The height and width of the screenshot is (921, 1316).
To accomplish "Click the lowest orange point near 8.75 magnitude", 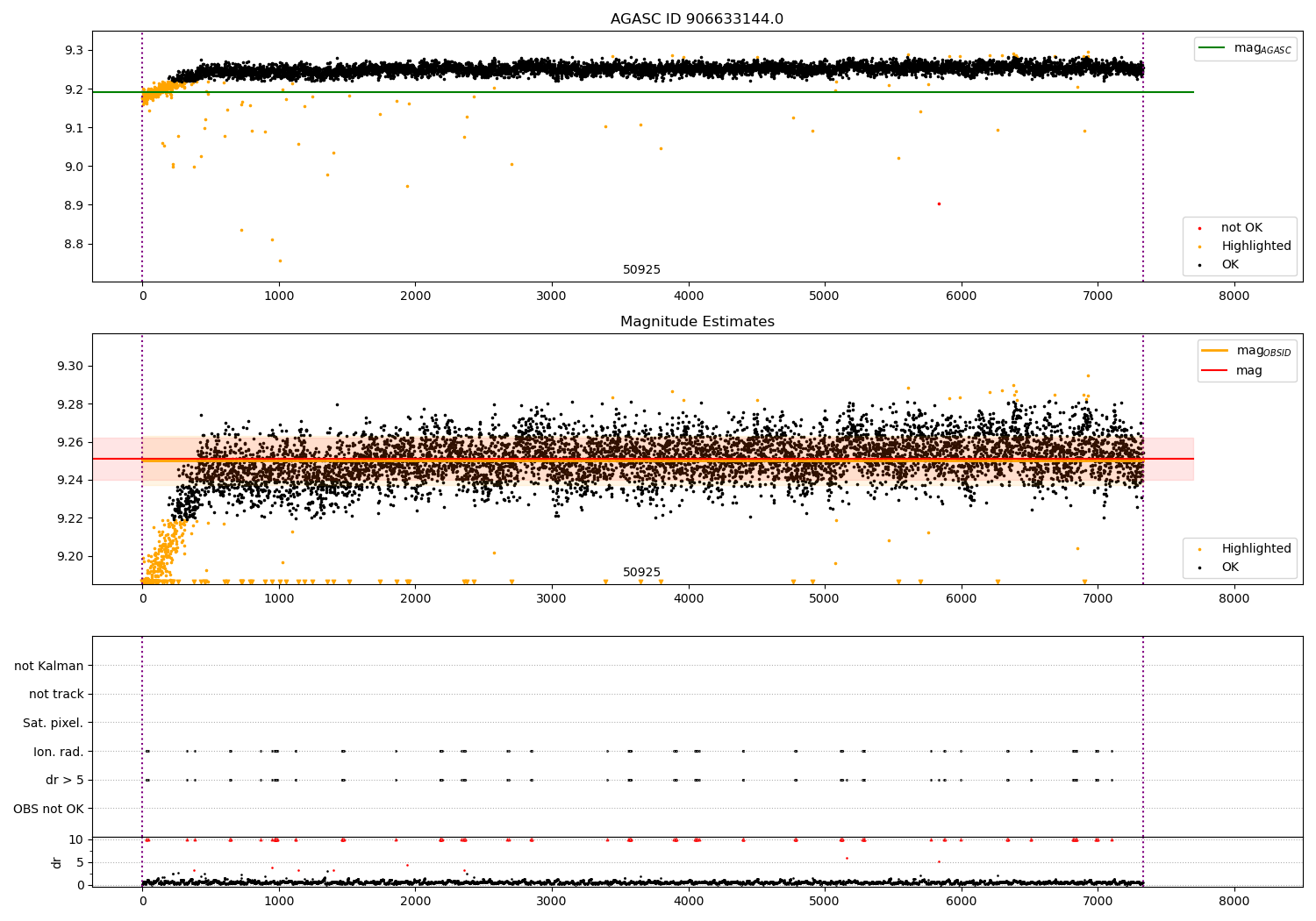I will tap(280, 261).
